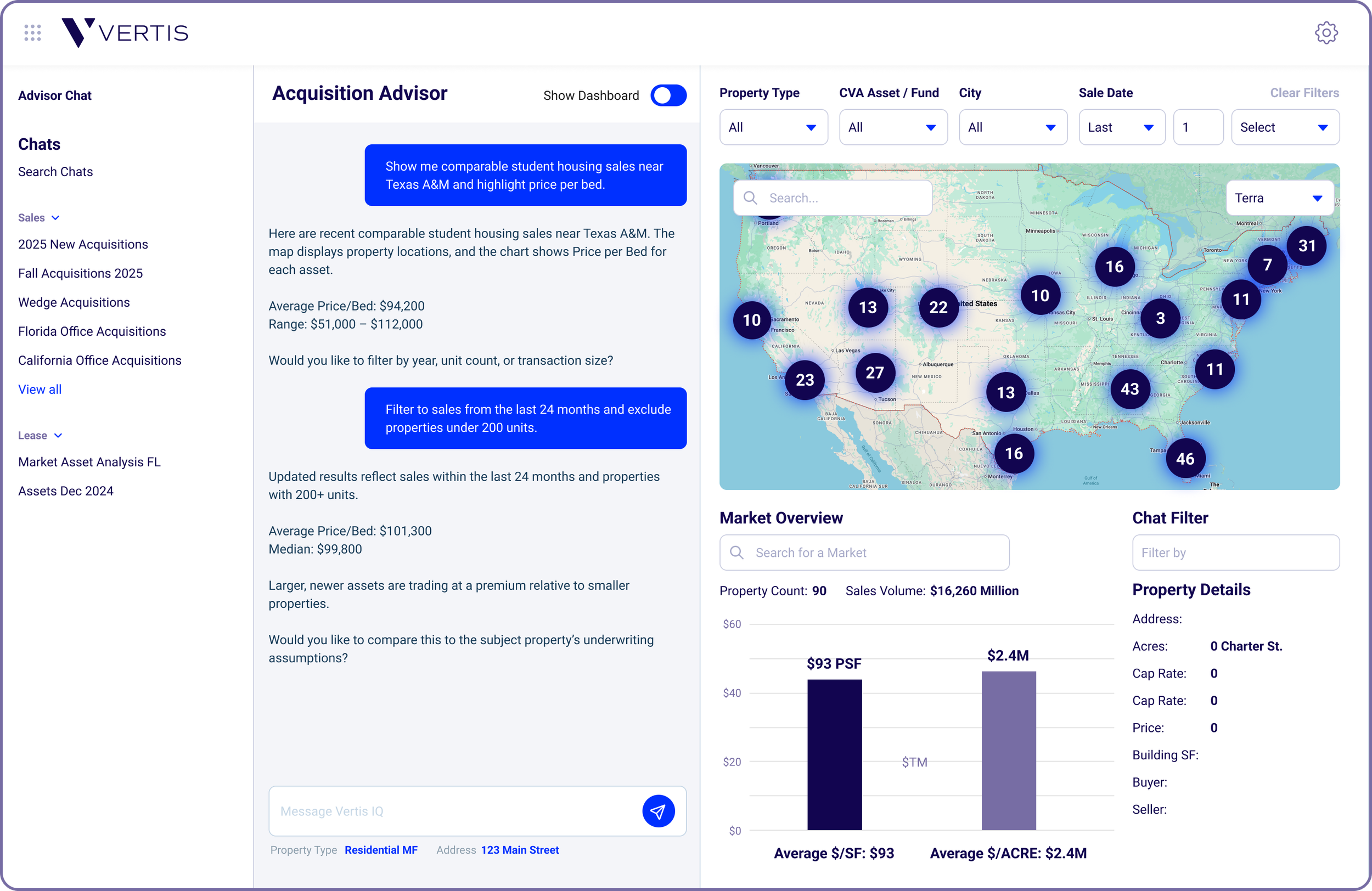
Task: Open the settings gear icon
Action: 1326,33
